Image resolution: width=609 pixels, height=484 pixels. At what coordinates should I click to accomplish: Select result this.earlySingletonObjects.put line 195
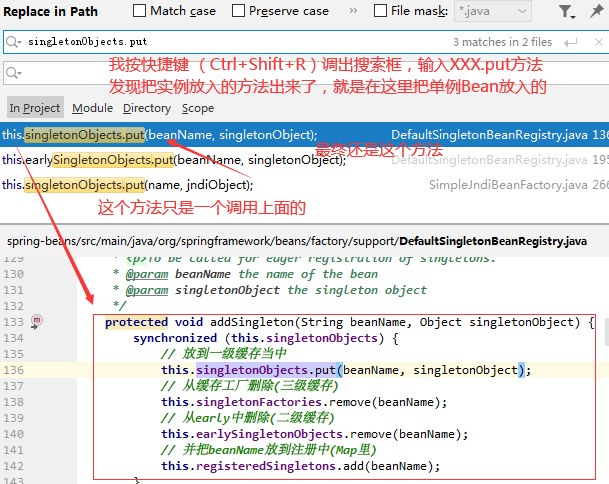[x=304, y=159]
